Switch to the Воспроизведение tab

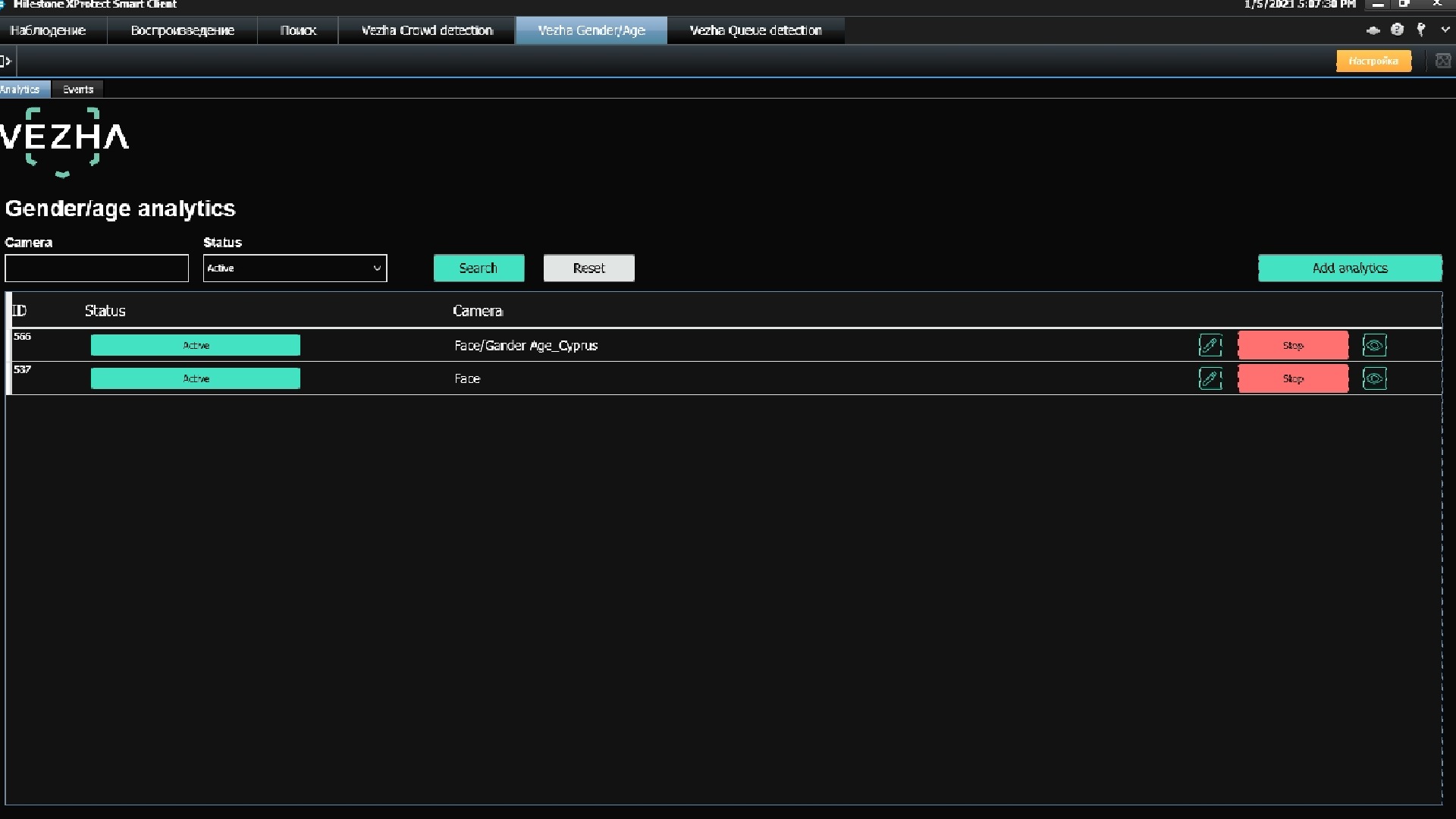click(x=182, y=30)
